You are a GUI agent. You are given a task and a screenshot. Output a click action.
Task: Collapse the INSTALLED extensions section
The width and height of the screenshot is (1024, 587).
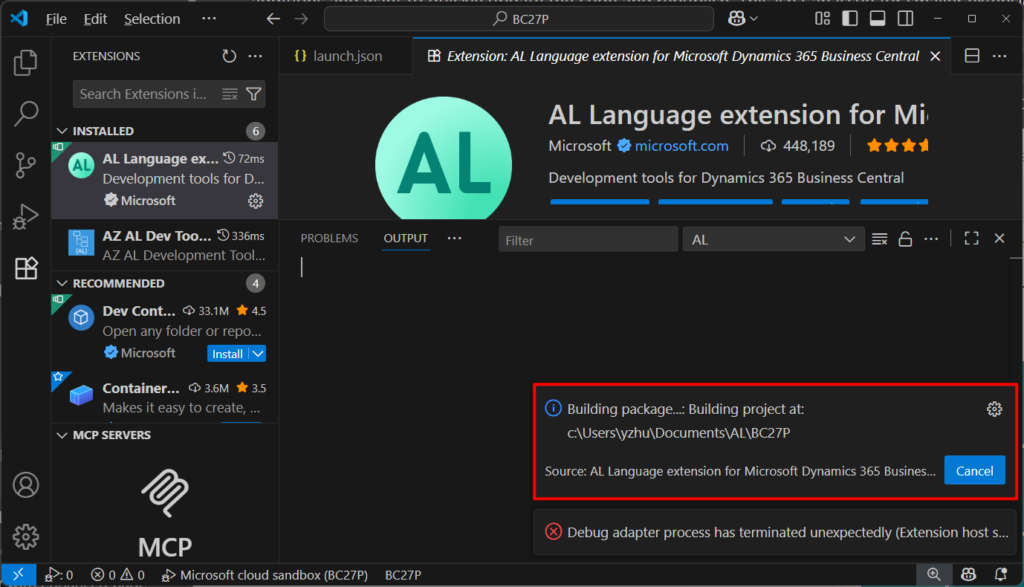pos(63,131)
